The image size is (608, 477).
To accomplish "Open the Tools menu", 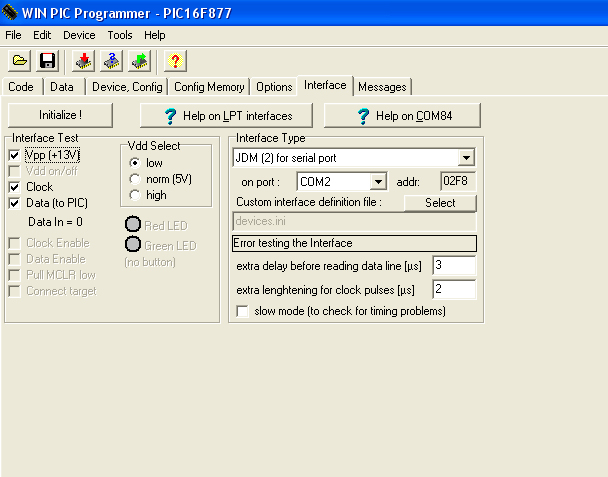I will 120,35.
